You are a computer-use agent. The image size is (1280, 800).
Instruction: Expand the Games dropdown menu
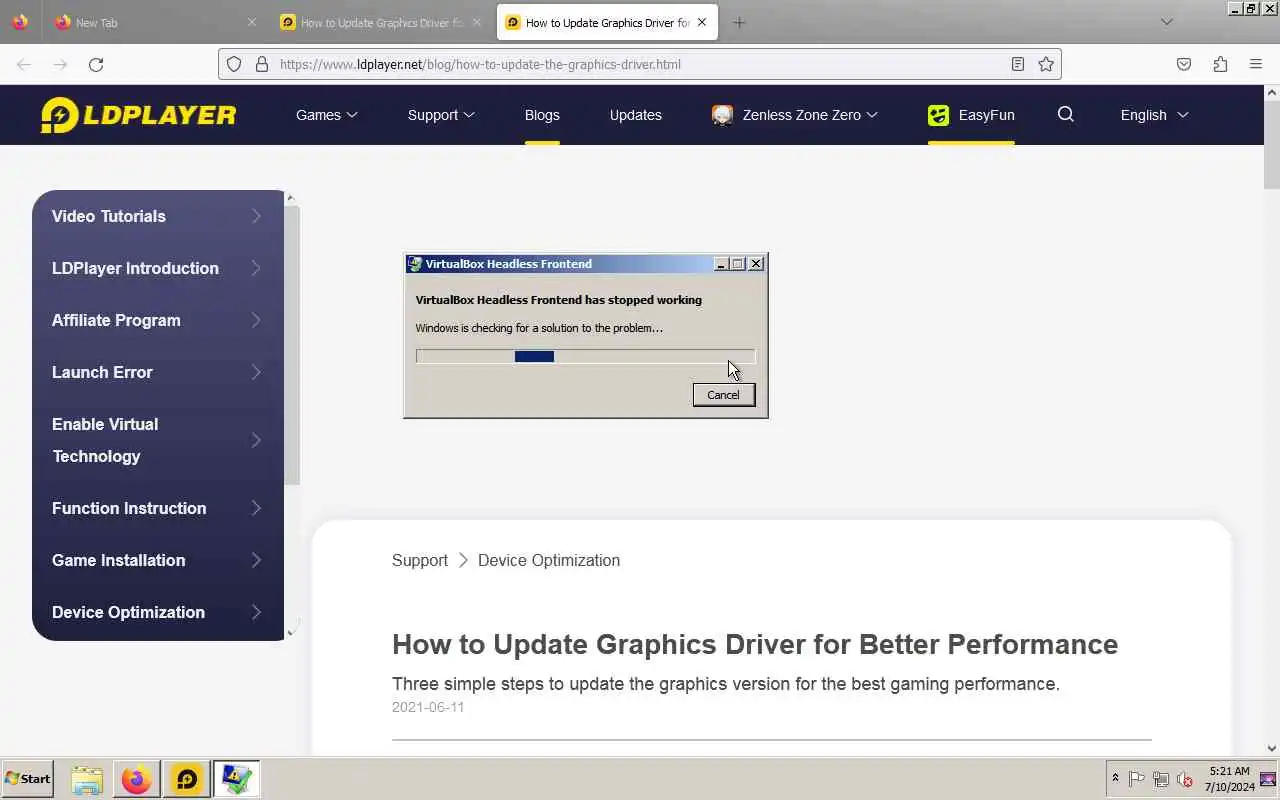tap(327, 115)
